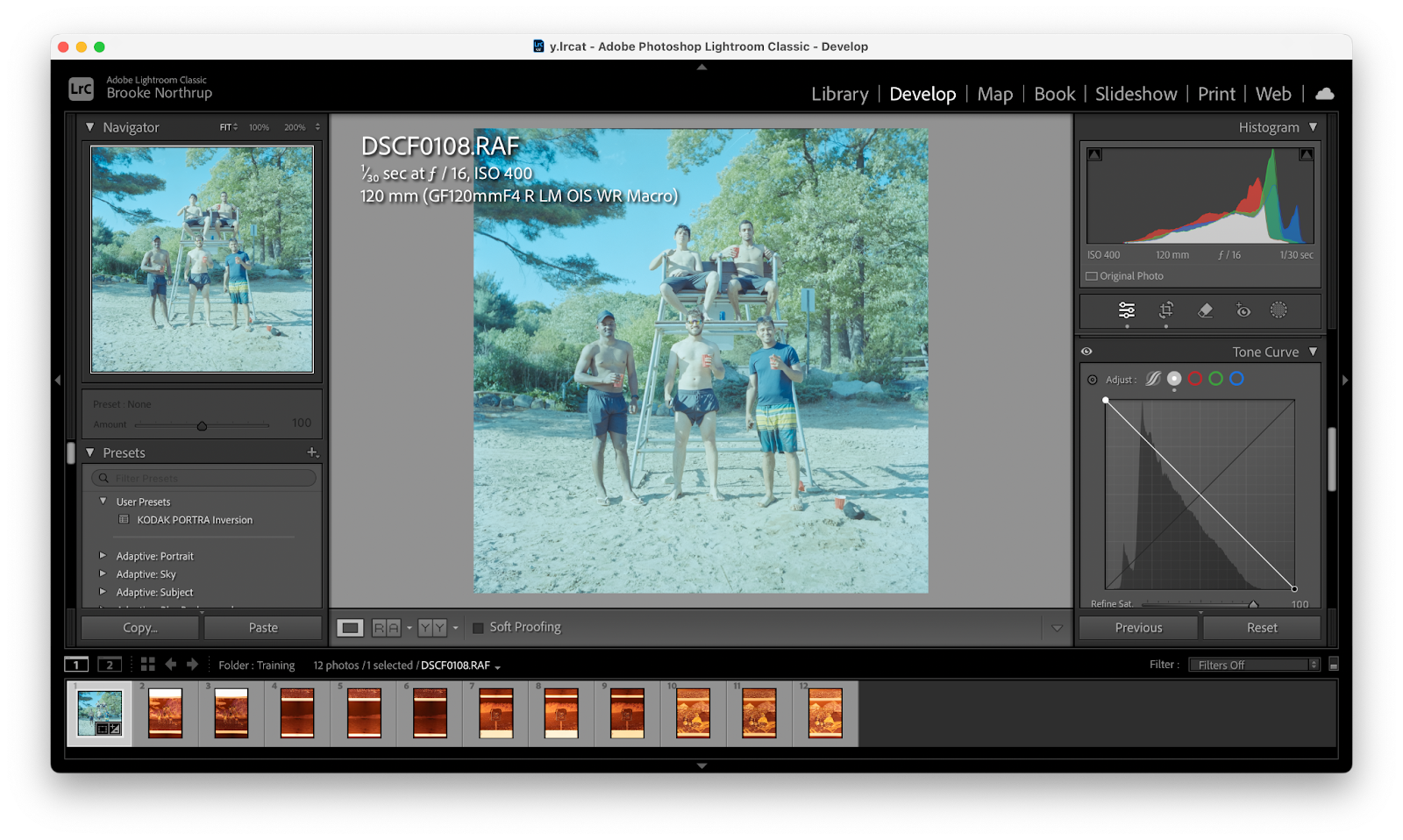Apply the KODAK PORTRA Inversion preset
The image size is (1403, 840).
pos(195,520)
